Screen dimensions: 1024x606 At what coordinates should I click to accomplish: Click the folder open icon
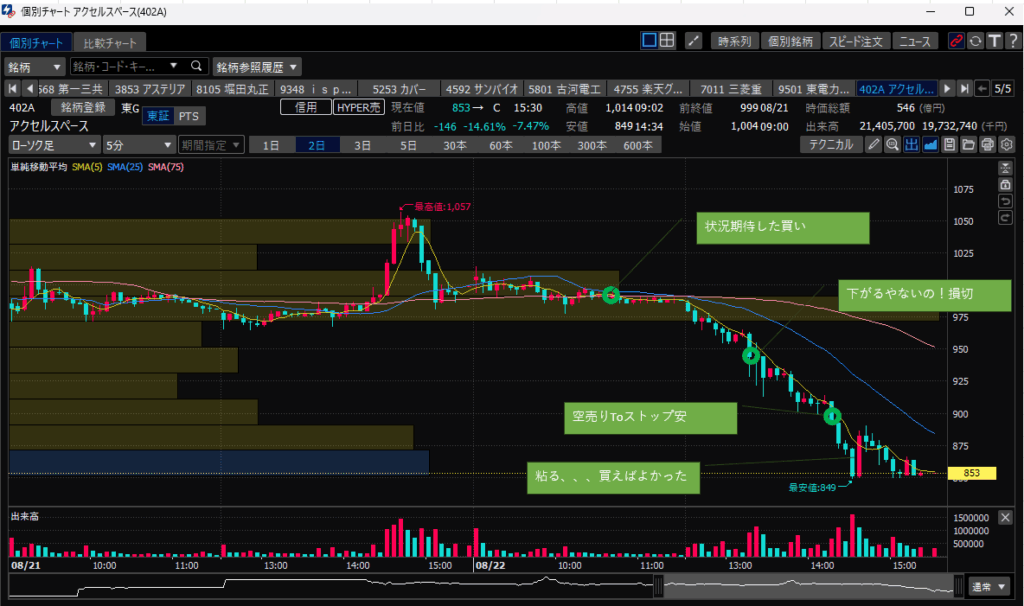pos(968,145)
